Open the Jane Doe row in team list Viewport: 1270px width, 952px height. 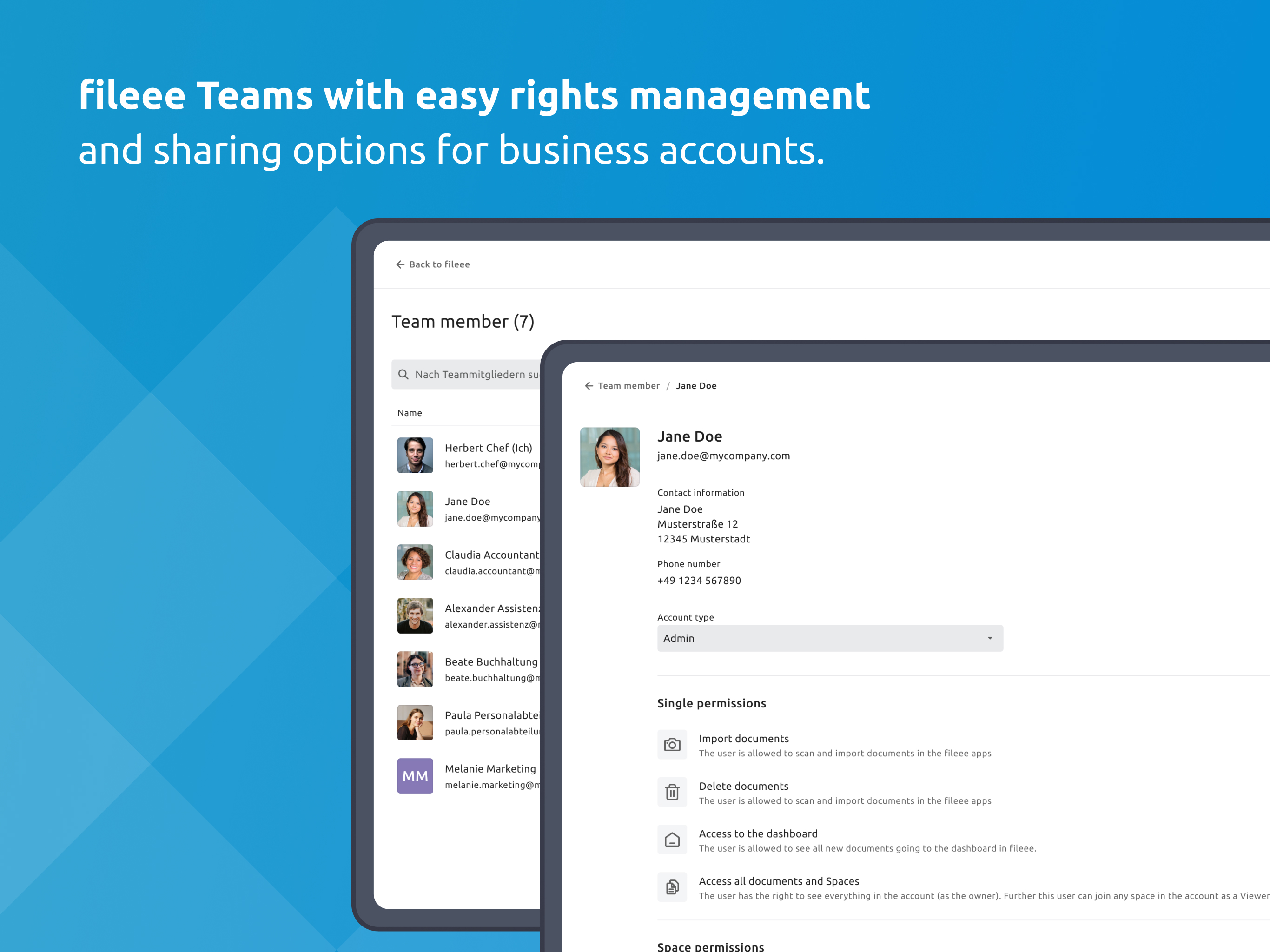467,501
